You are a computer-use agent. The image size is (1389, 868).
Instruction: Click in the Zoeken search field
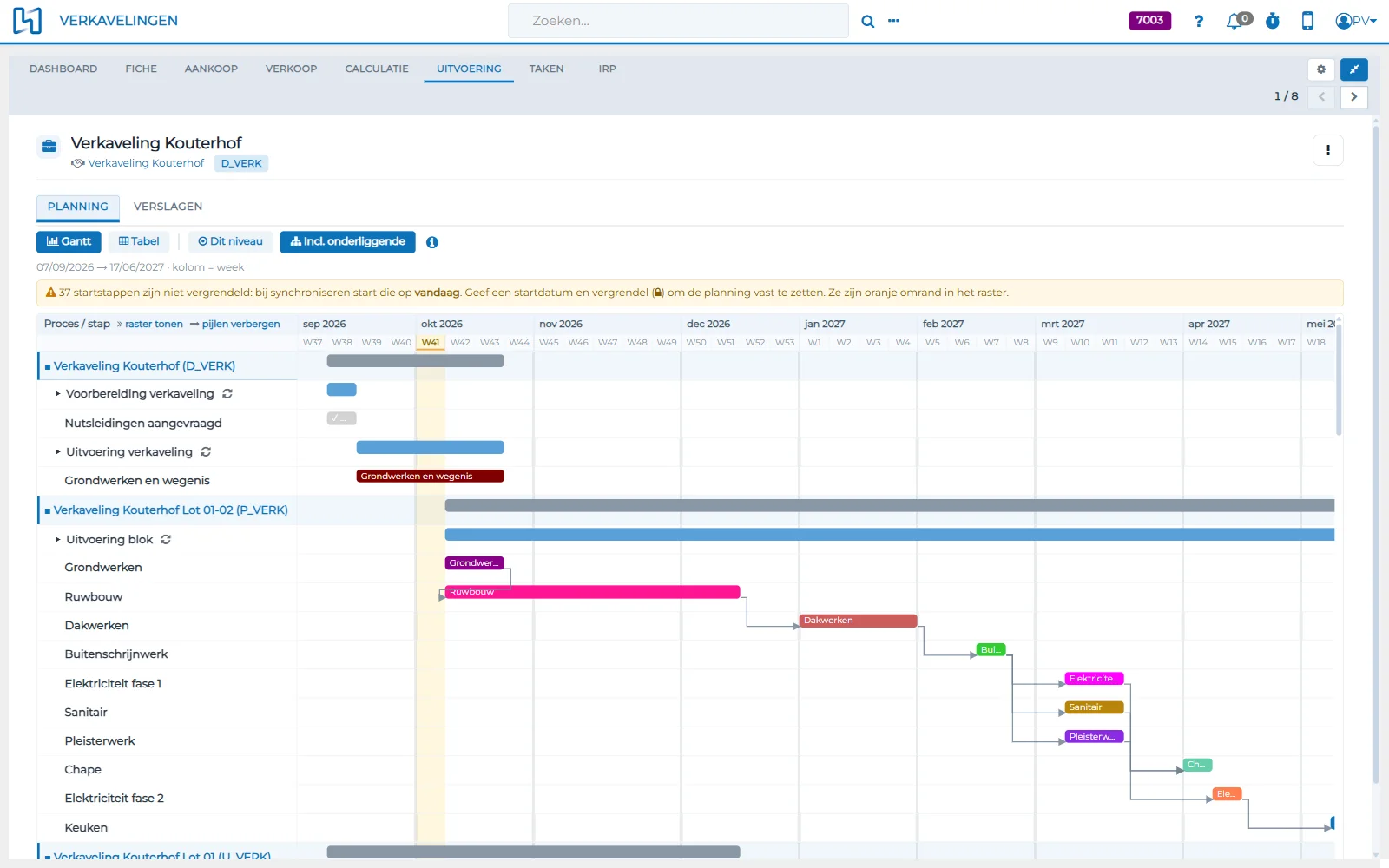pos(678,21)
